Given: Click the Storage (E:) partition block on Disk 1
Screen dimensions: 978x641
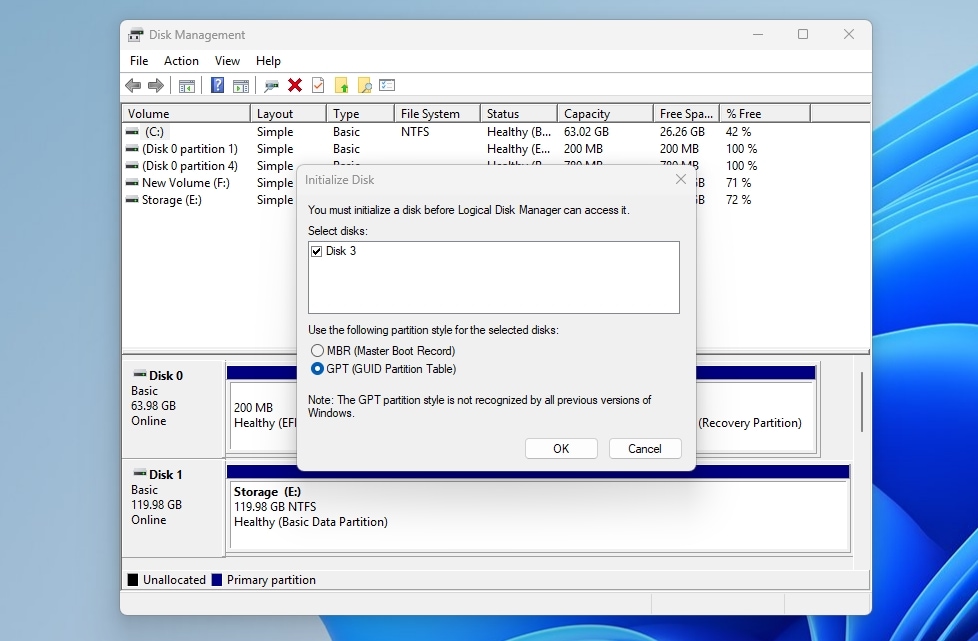Looking at the screenshot, I should [539, 514].
